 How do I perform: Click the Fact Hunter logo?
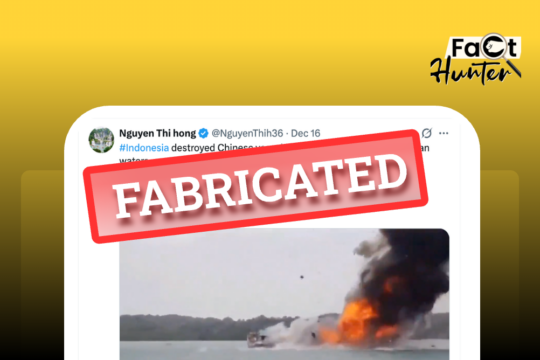click(x=476, y=59)
